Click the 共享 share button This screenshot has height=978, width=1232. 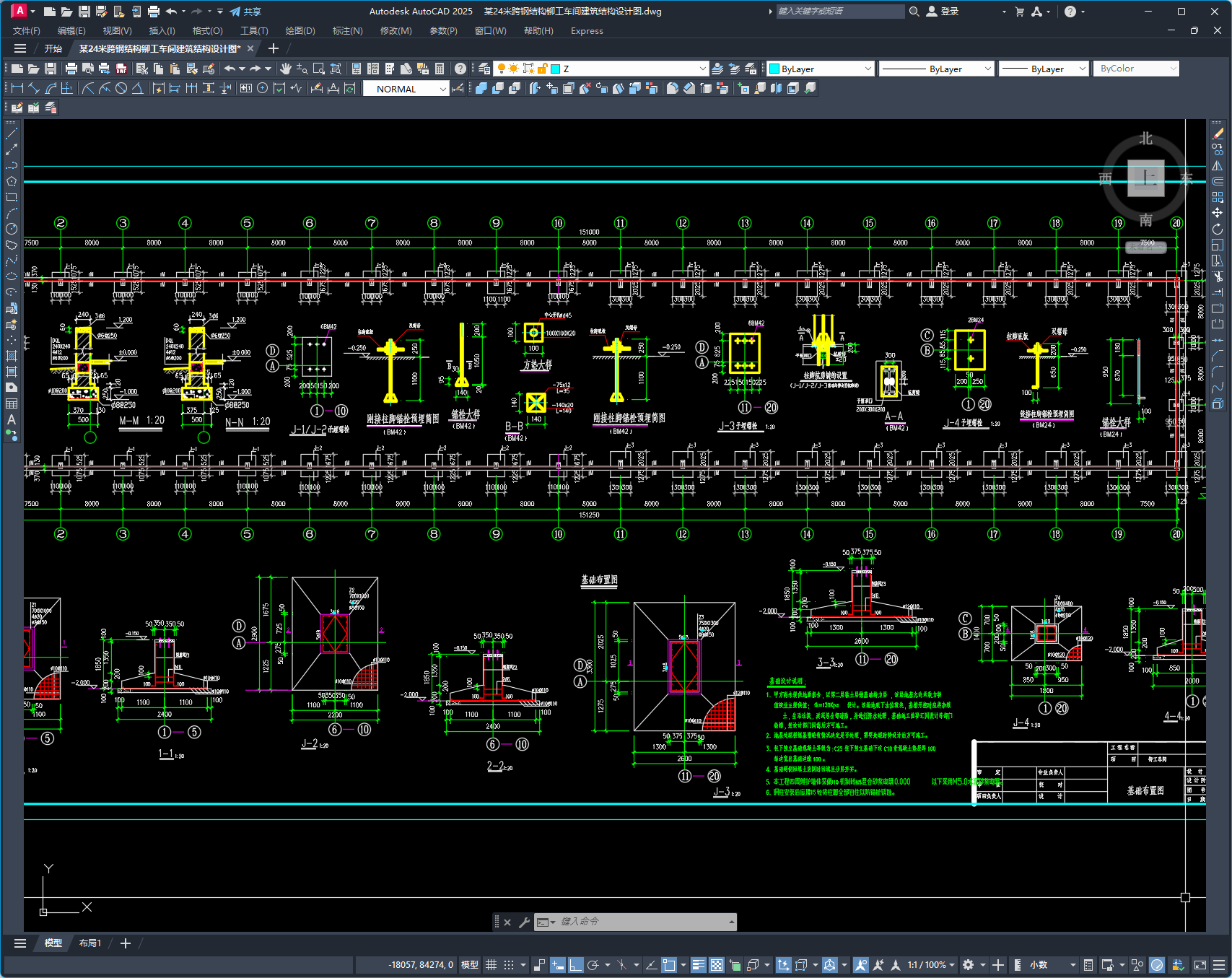245,12
